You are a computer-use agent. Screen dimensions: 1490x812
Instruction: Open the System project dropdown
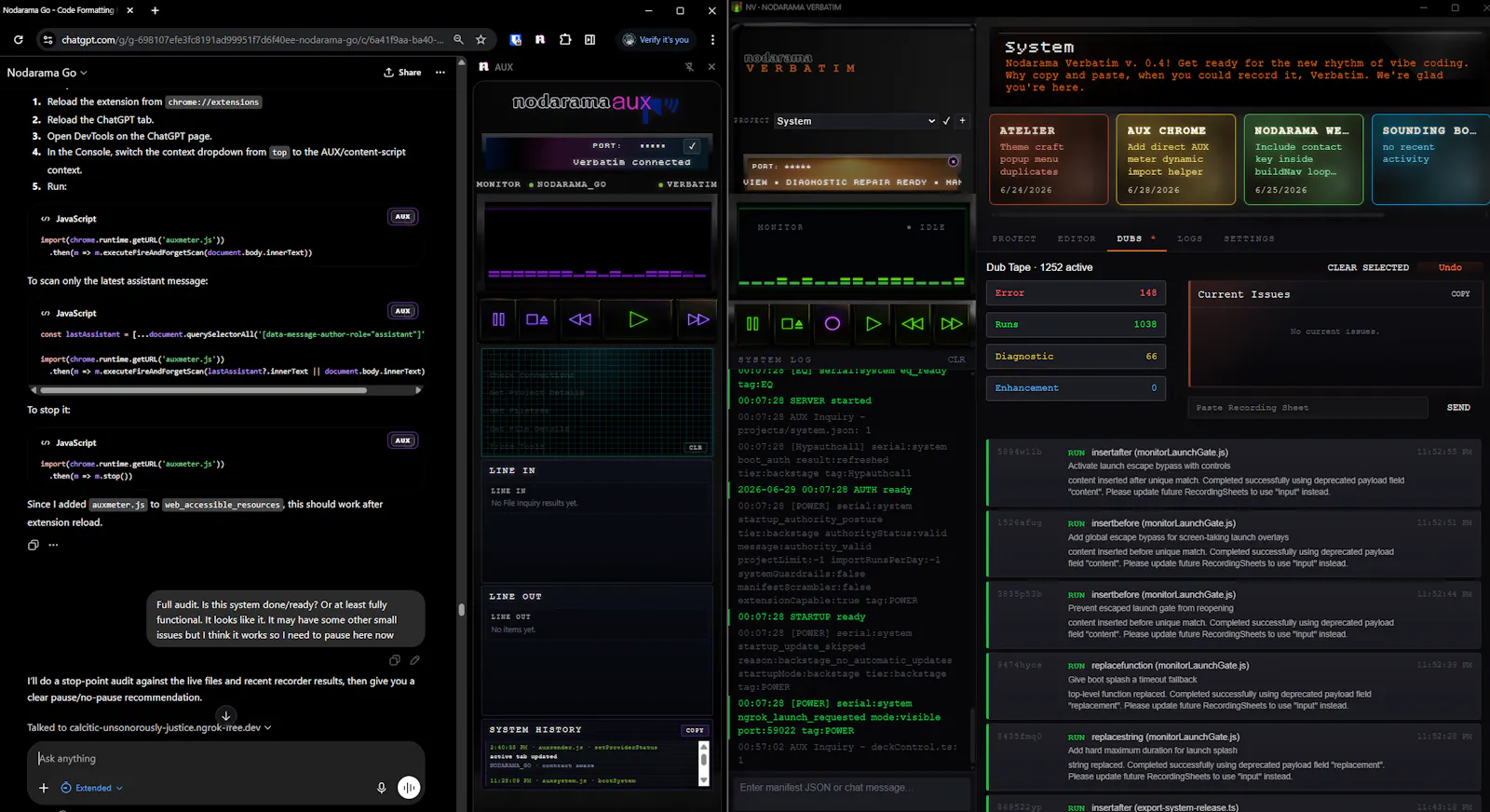click(855, 121)
